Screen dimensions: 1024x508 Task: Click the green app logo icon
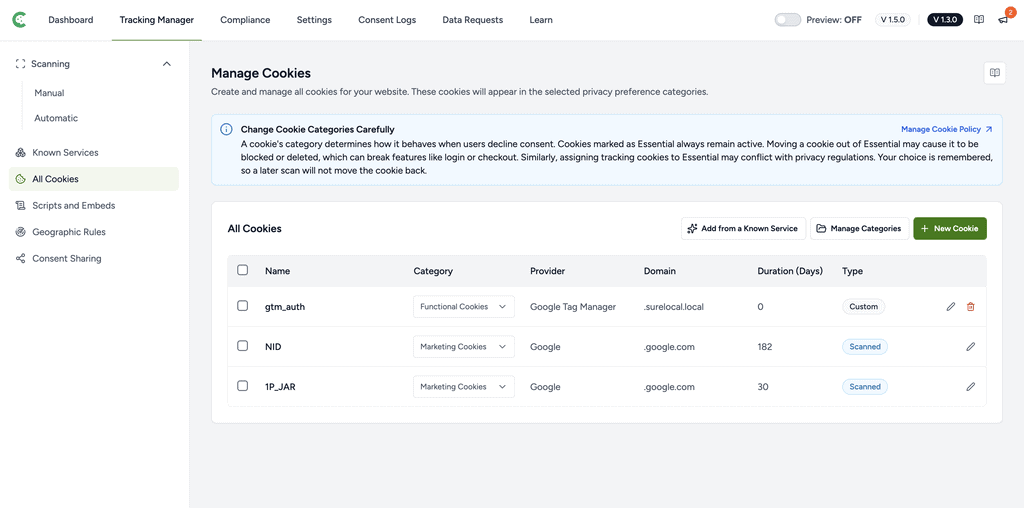(x=20, y=20)
